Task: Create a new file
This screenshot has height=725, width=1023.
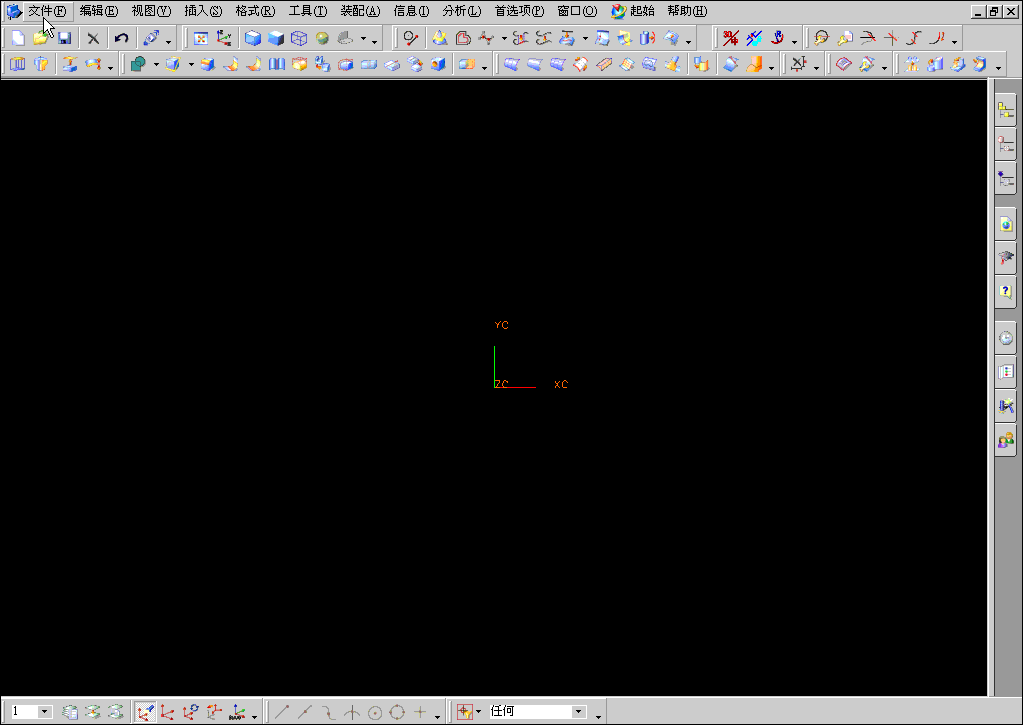Action: 17,37
